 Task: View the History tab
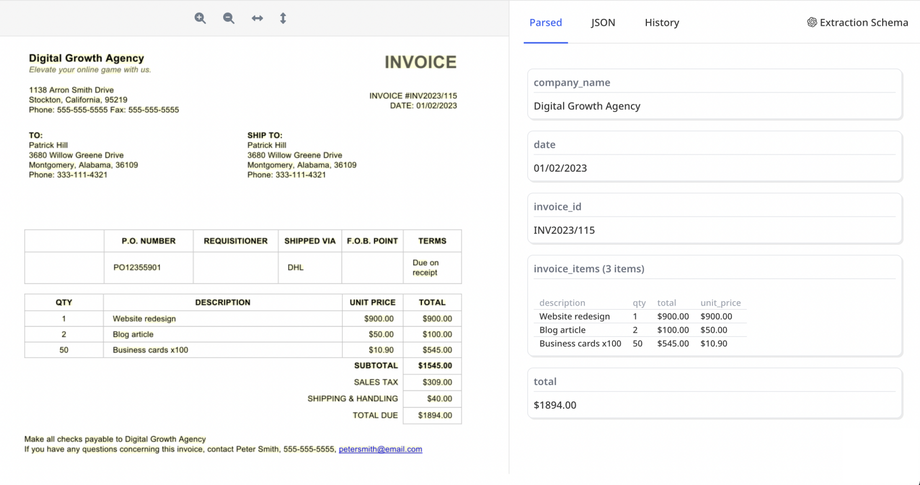pos(661,22)
